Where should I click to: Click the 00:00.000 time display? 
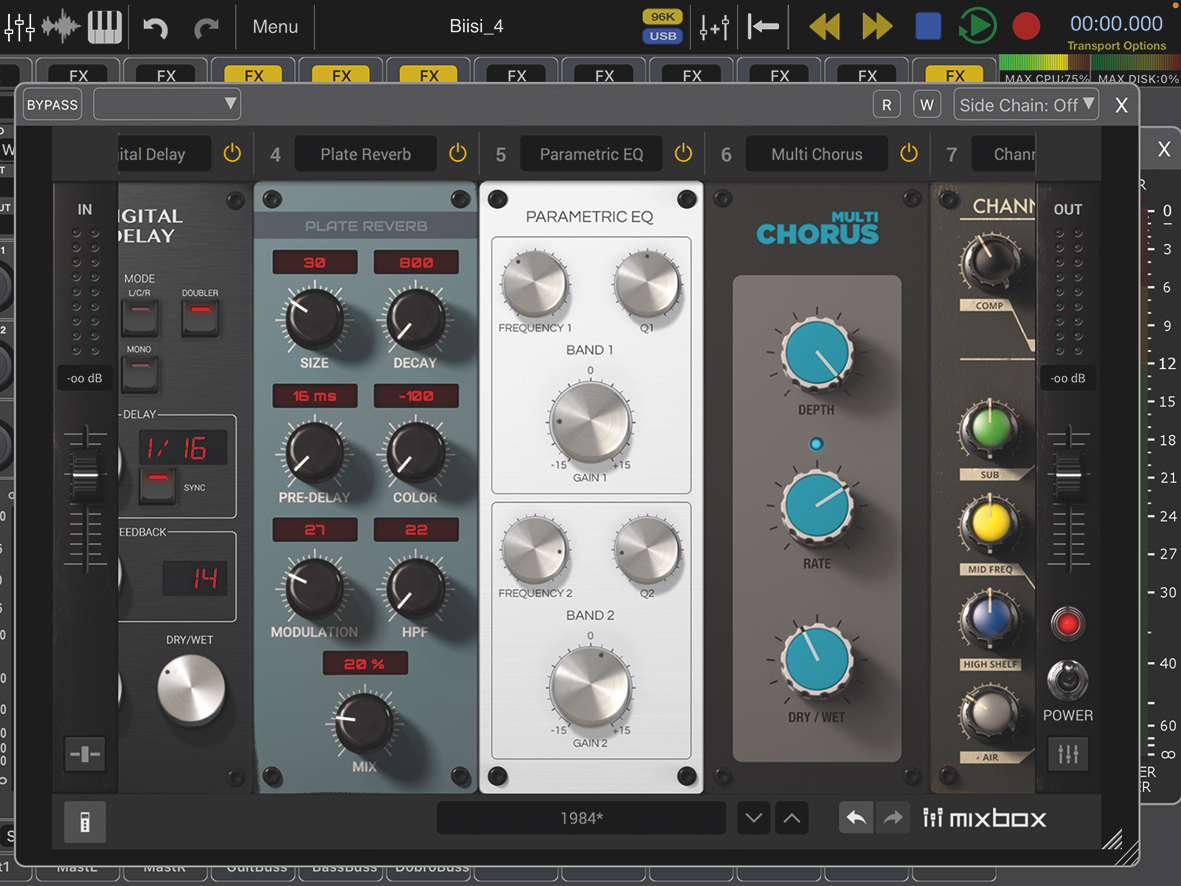1116,23
